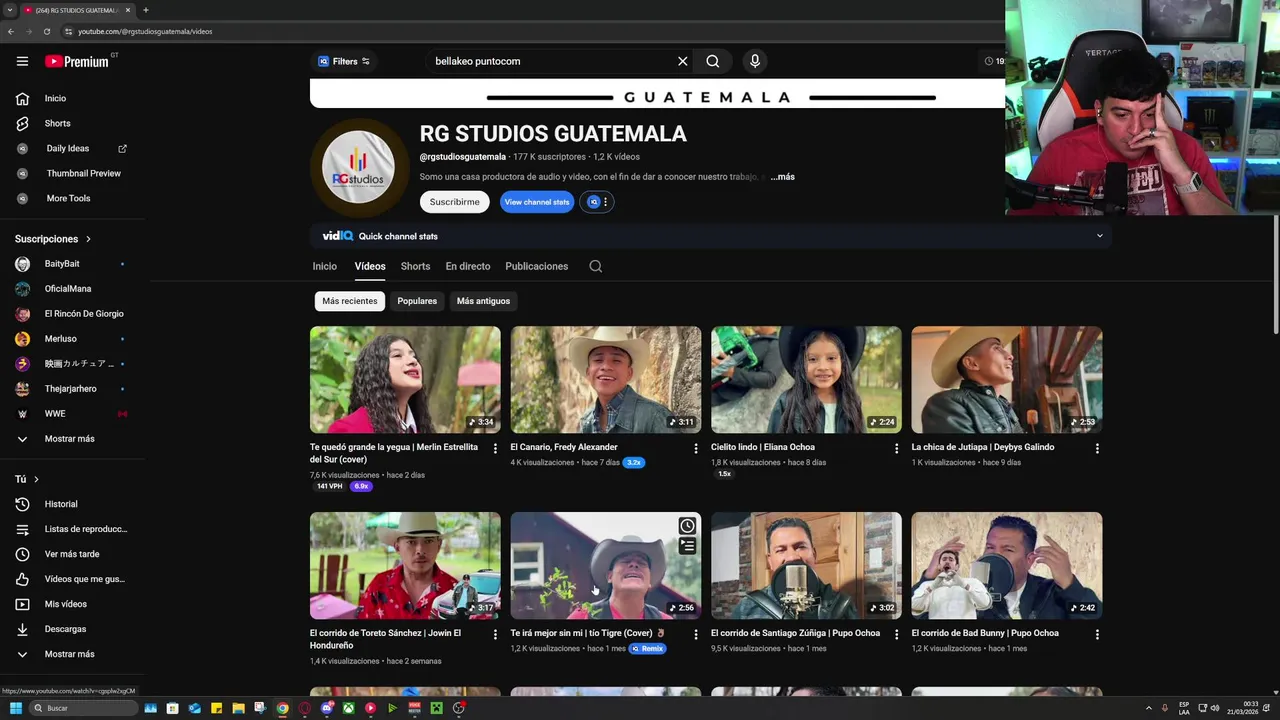
Task: Click the browser address bar URL
Action: pos(145,31)
